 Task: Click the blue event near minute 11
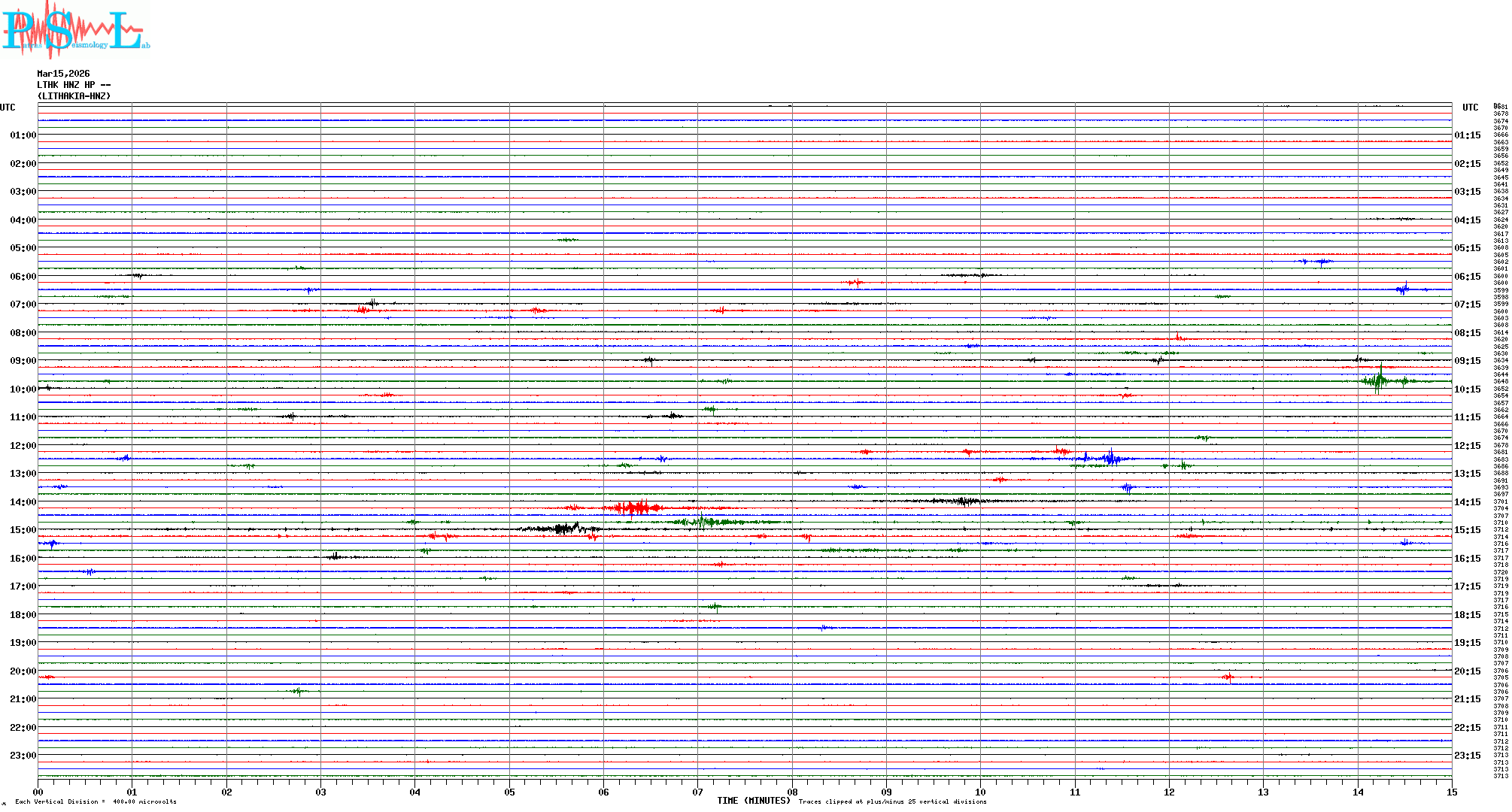pyautogui.click(x=1110, y=458)
